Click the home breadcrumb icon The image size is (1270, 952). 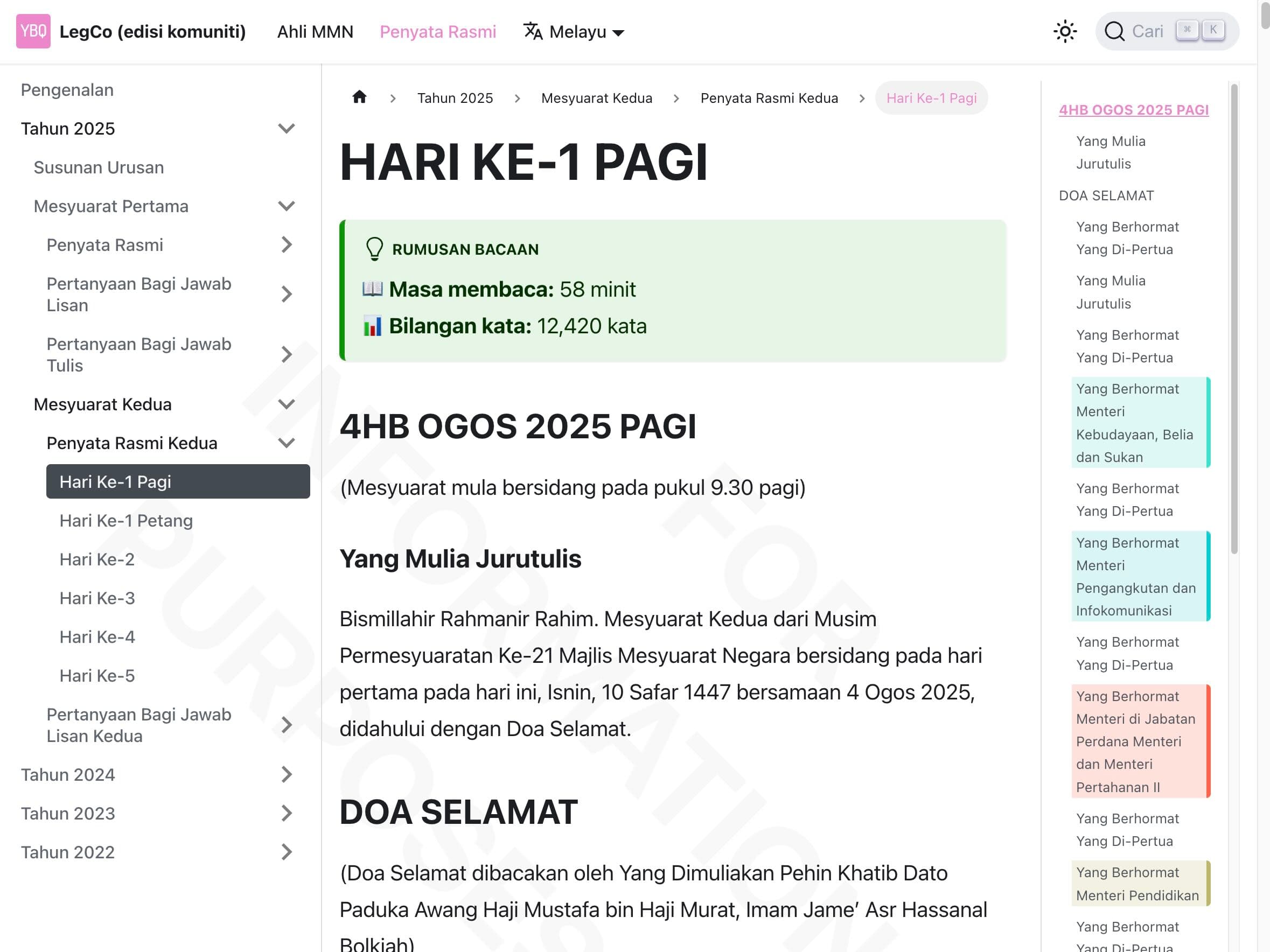click(x=359, y=97)
